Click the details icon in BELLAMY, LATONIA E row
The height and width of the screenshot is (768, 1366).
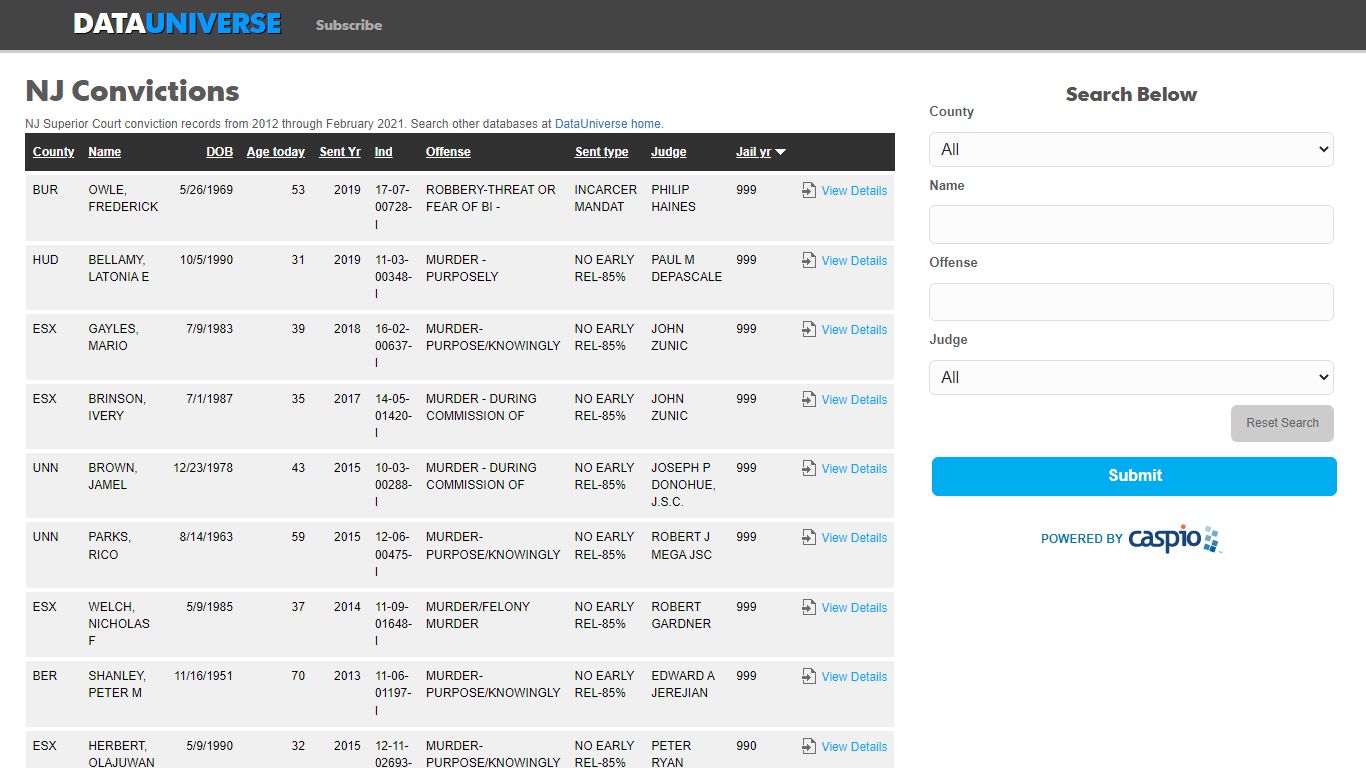pos(809,260)
